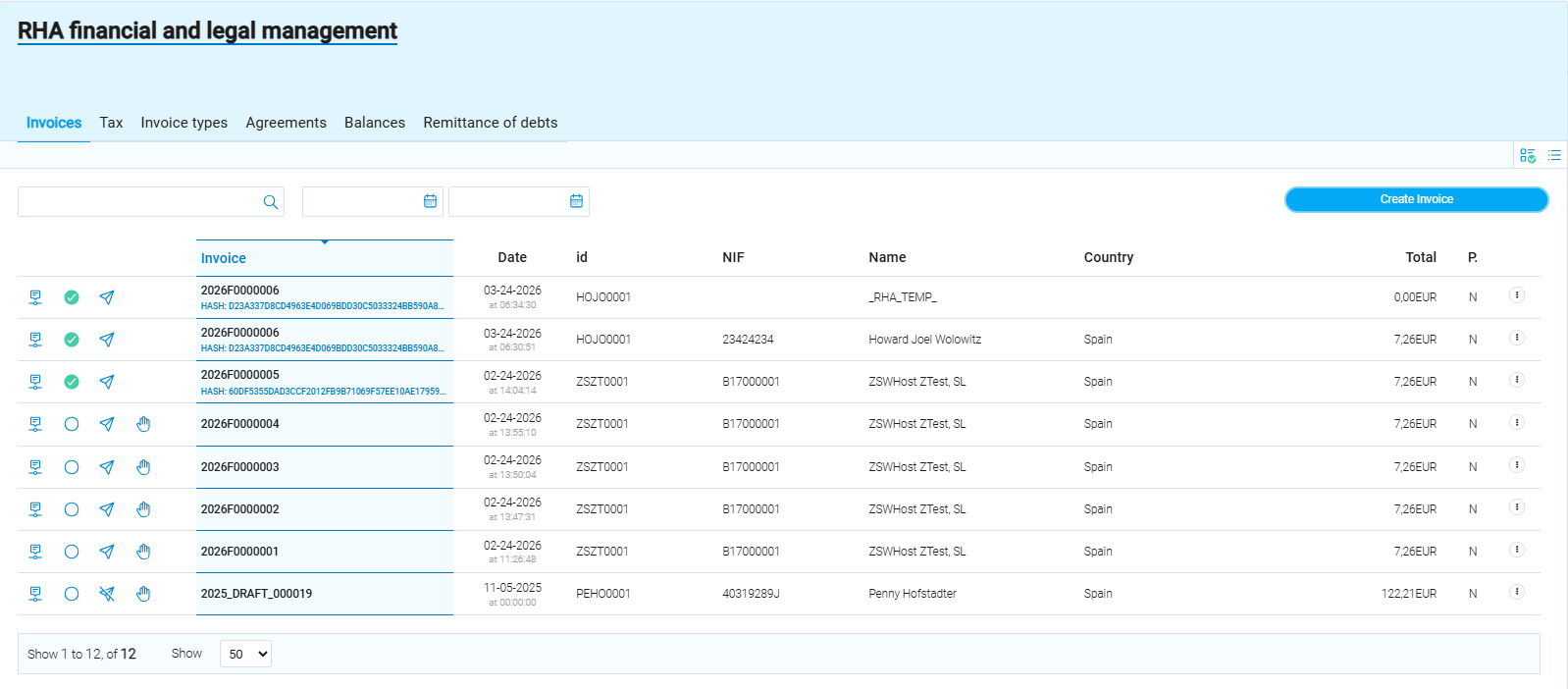1568x689 pixels.
Task: Click into the invoice search text field
Action: pos(137,202)
